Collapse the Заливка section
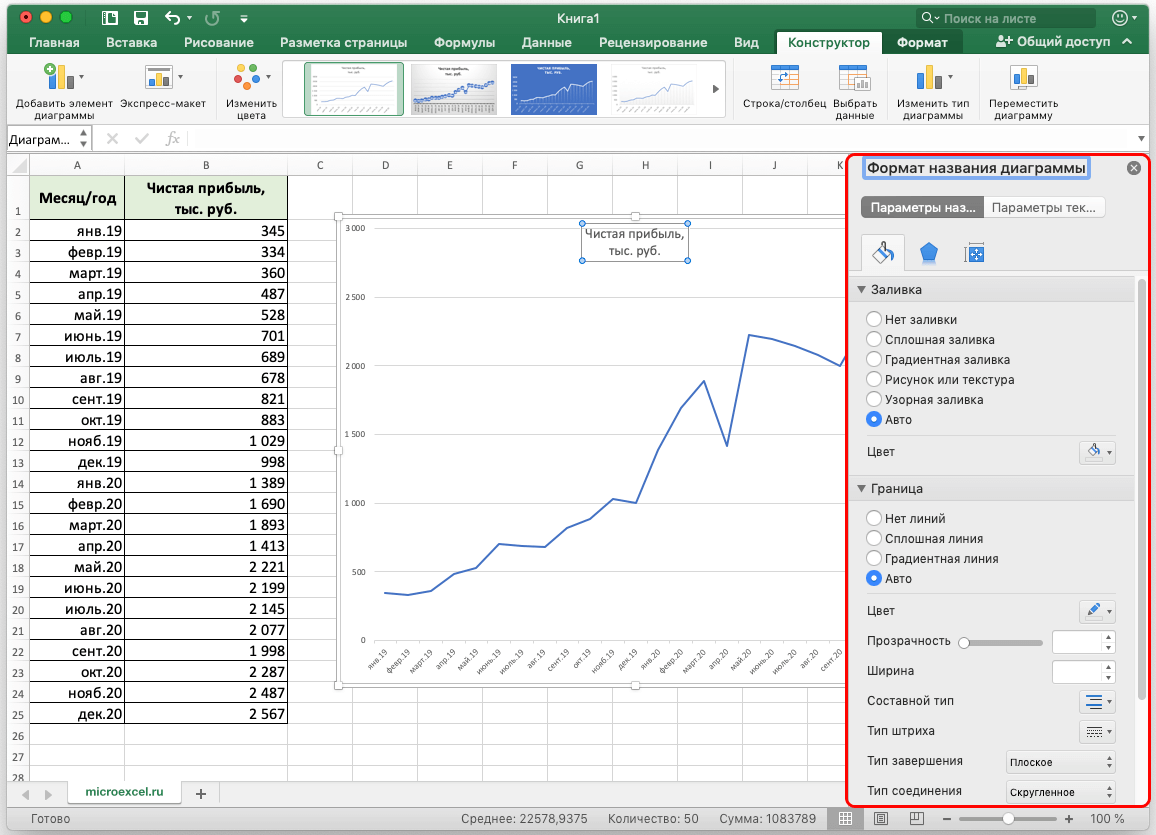The width and height of the screenshot is (1156, 835). [x=861, y=290]
